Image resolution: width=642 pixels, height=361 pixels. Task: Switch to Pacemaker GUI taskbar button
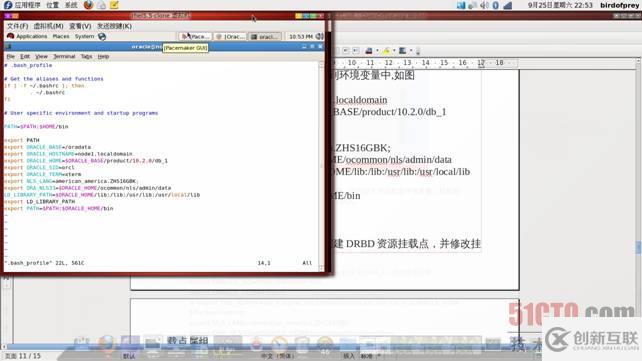(x=195, y=36)
